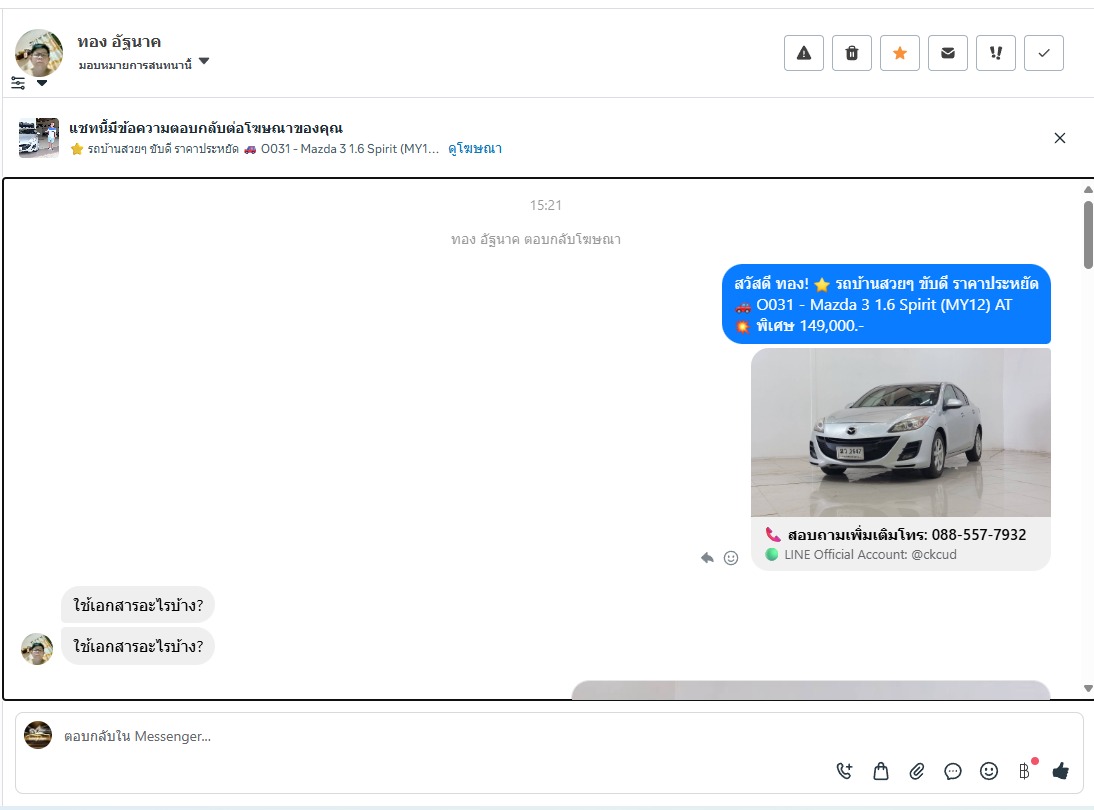Click the trash delete conversation icon
This screenshot has width=1094, height=810.
tap(852, 53)
